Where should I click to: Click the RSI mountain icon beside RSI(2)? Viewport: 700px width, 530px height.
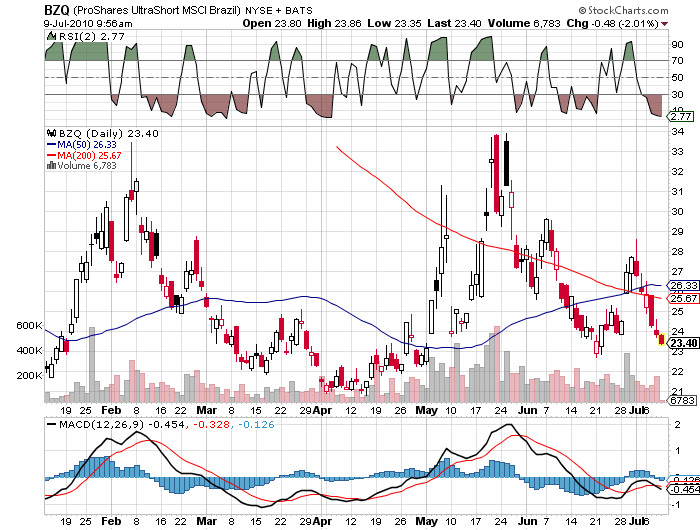point(52,36)
